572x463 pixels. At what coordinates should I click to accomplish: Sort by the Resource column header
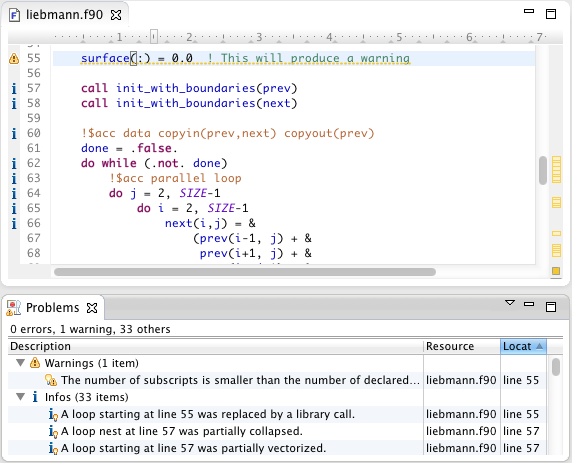pyautogui.click(x=461, y=346)
